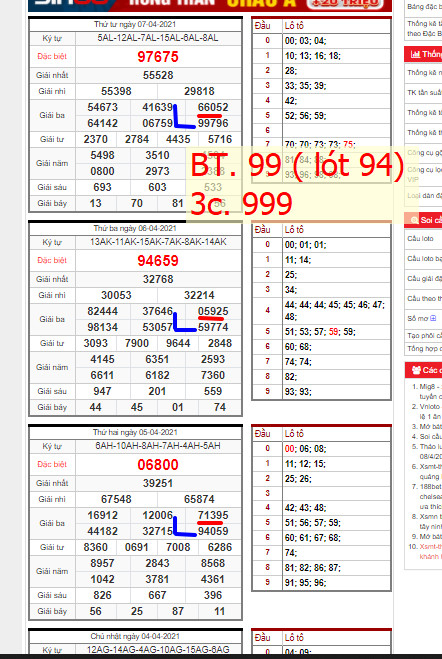442x659 pixels.
Task: Open the Loại dàn đặ... sidebar link
Action: point(424,195)
